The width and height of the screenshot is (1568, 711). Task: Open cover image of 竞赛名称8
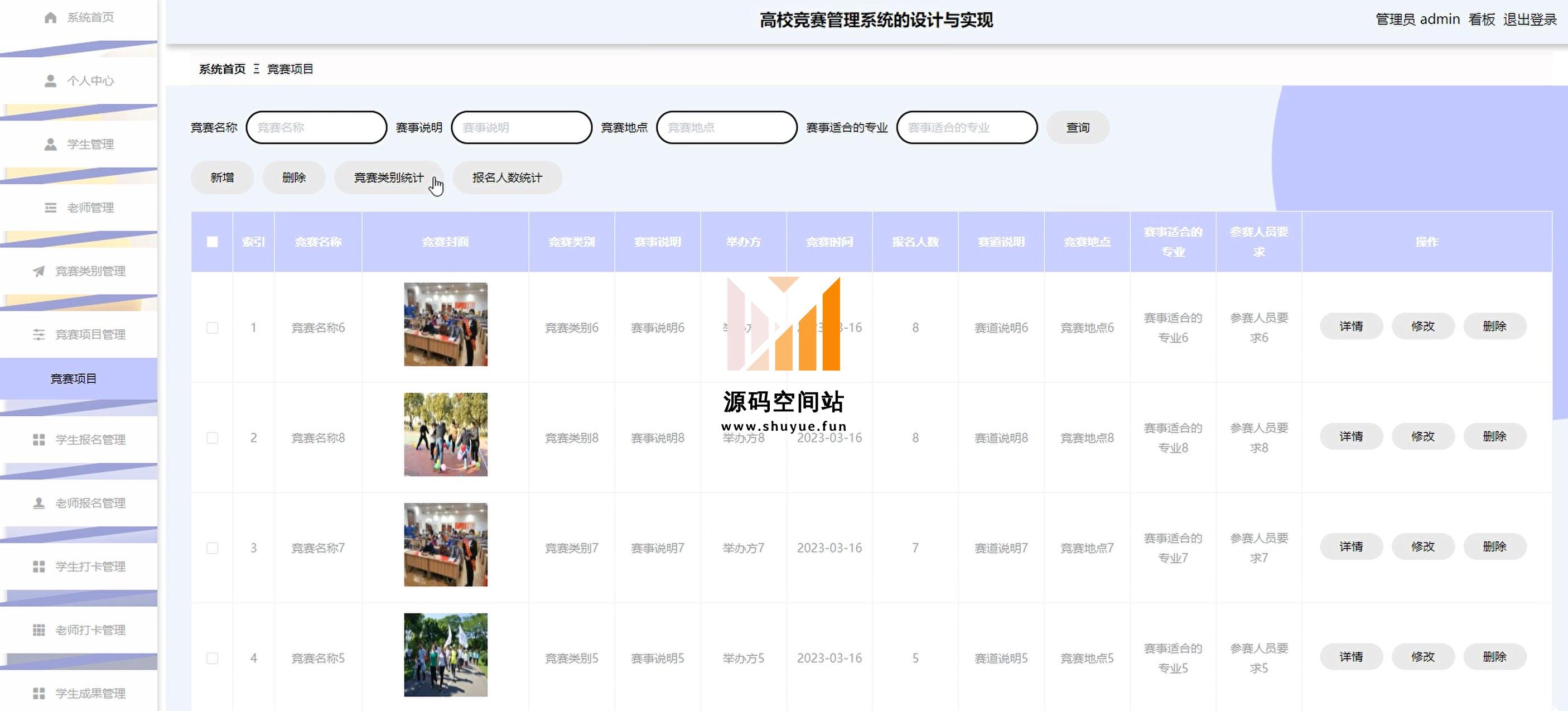[x=446, y=434]
